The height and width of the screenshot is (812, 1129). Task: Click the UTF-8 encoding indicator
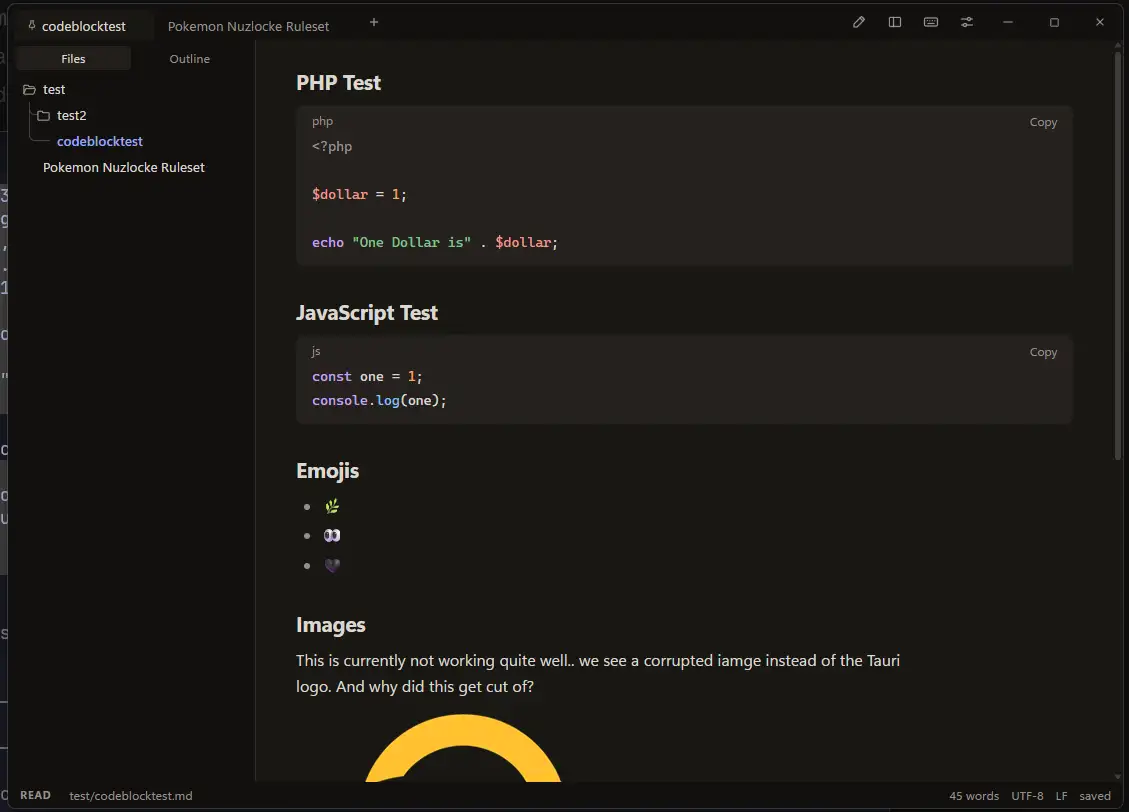[1027, 795]
